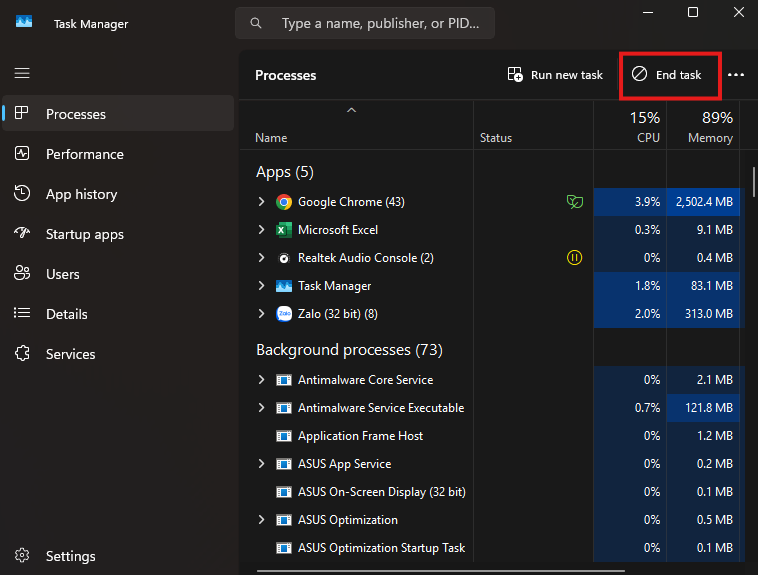This screenshot has height=575, width=758.
Task: Click the Task Manager app logo in title bar
Action: coord(24,22)
